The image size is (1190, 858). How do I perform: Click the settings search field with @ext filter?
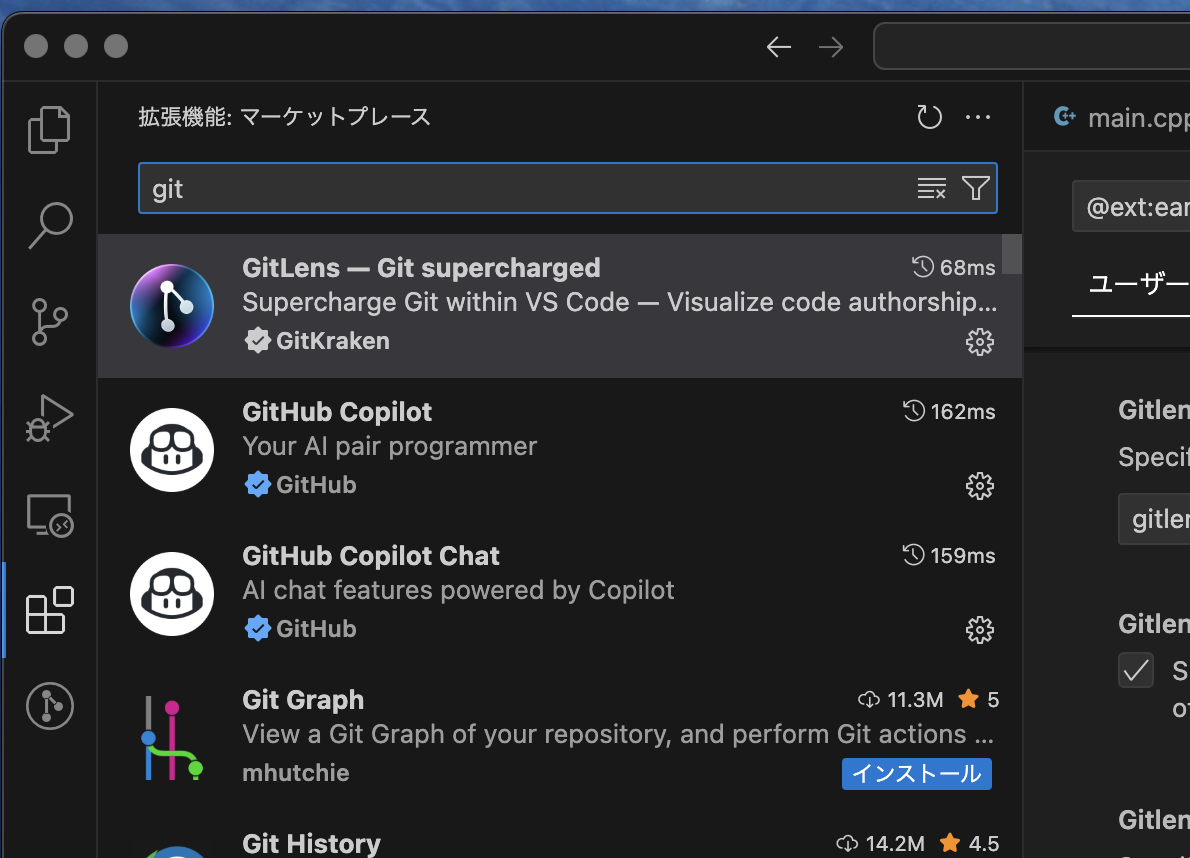coord(1131,206)
